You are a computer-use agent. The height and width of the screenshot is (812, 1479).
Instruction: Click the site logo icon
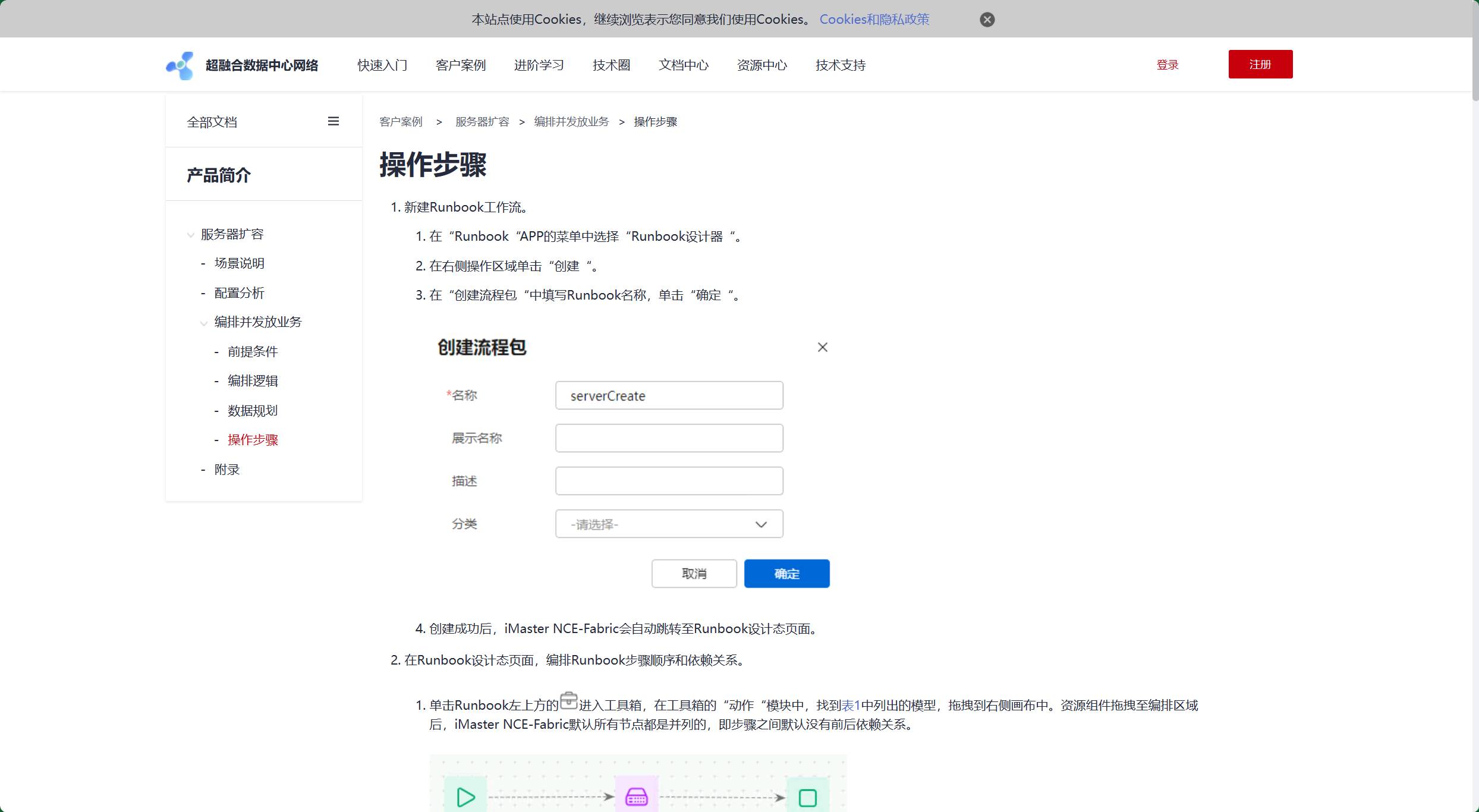click(x=180, y=65)
